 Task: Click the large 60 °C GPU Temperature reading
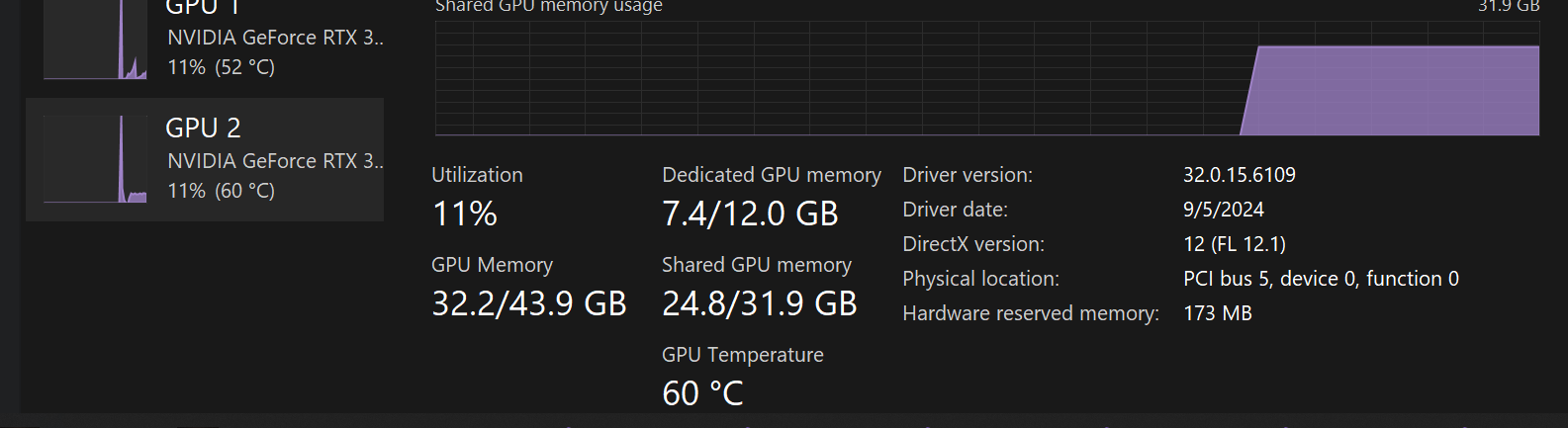[x=702, y=393]
